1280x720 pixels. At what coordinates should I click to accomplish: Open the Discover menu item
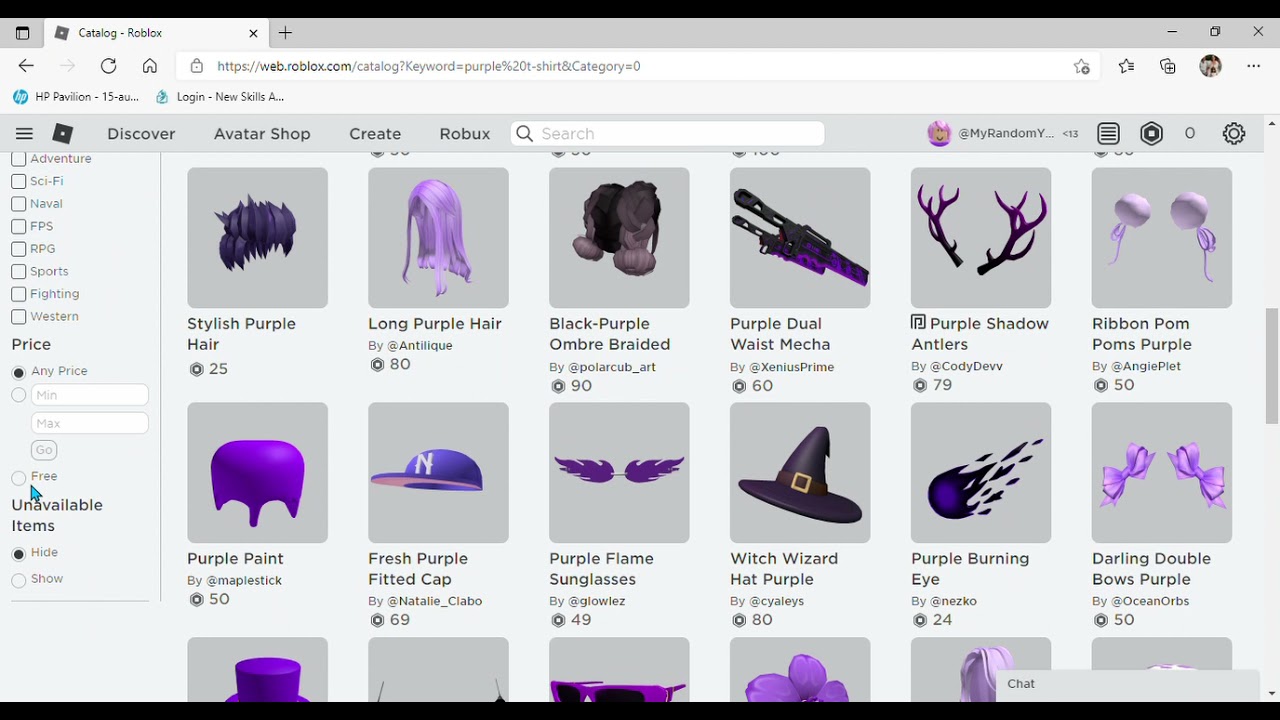click(x=141, y=134)
